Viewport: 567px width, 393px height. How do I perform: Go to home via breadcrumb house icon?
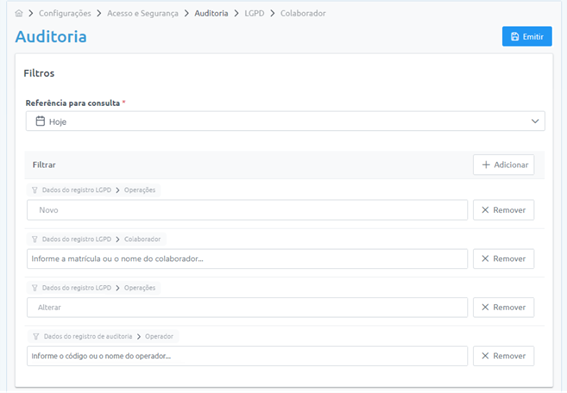pyautogui.click(x=19, y=13)
